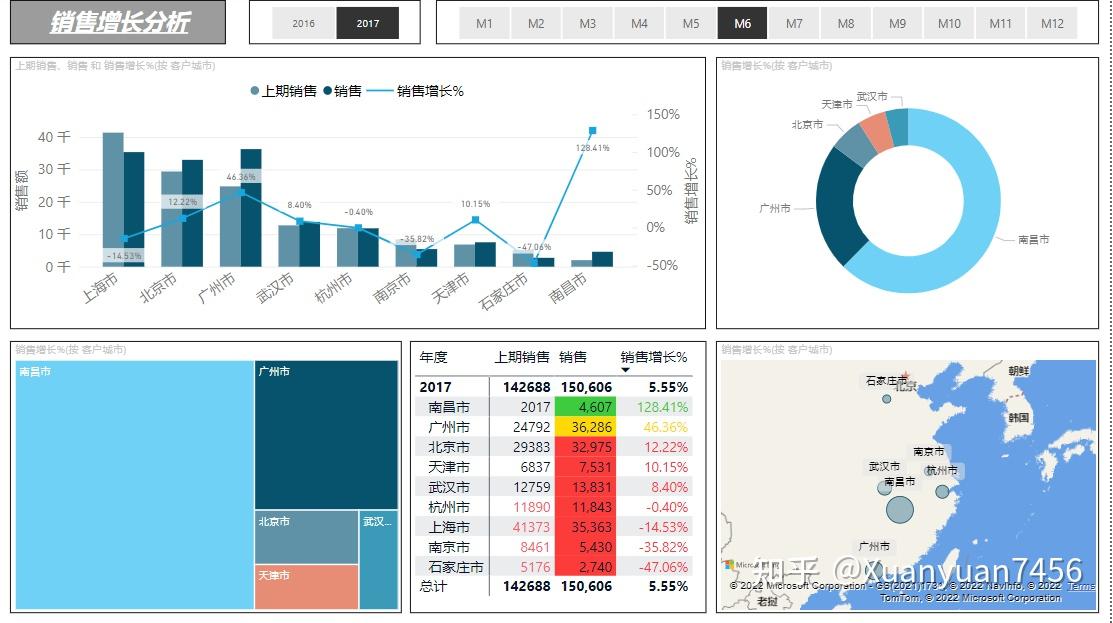Select the dark 广州市 treemap tile
This screenshot has width=1113, height=623.
point(327,430)
